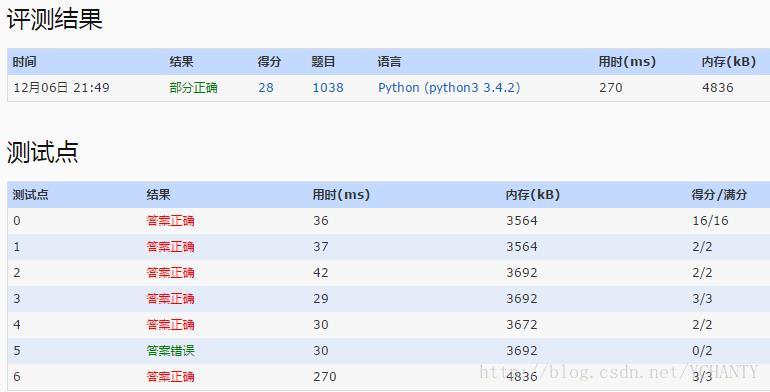Select the 37 ms time for test point 1

click(321, 247)
